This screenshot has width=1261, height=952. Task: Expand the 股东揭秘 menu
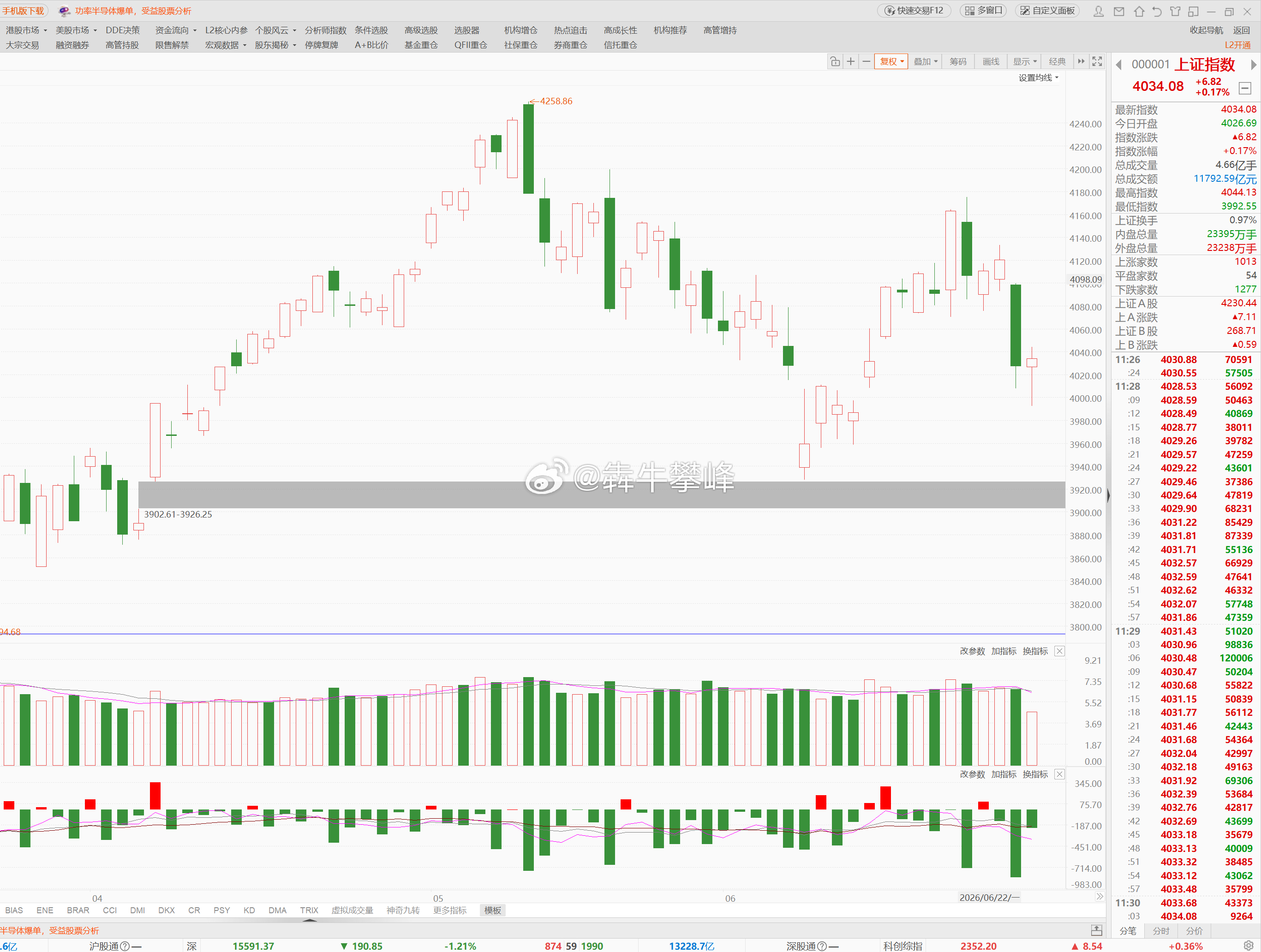click(276, 45)
